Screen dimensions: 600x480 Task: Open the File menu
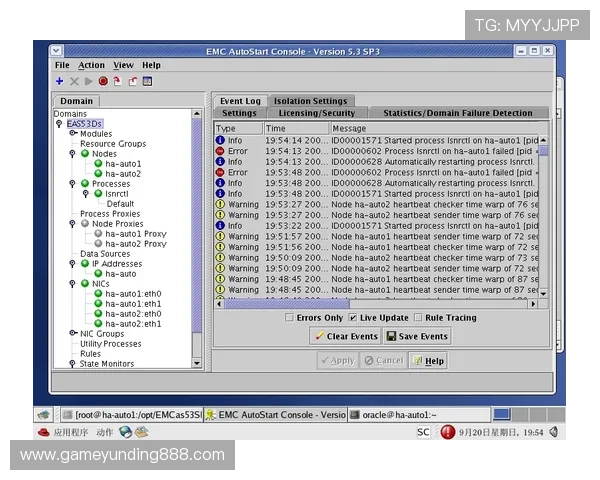(x=62, y=65)
